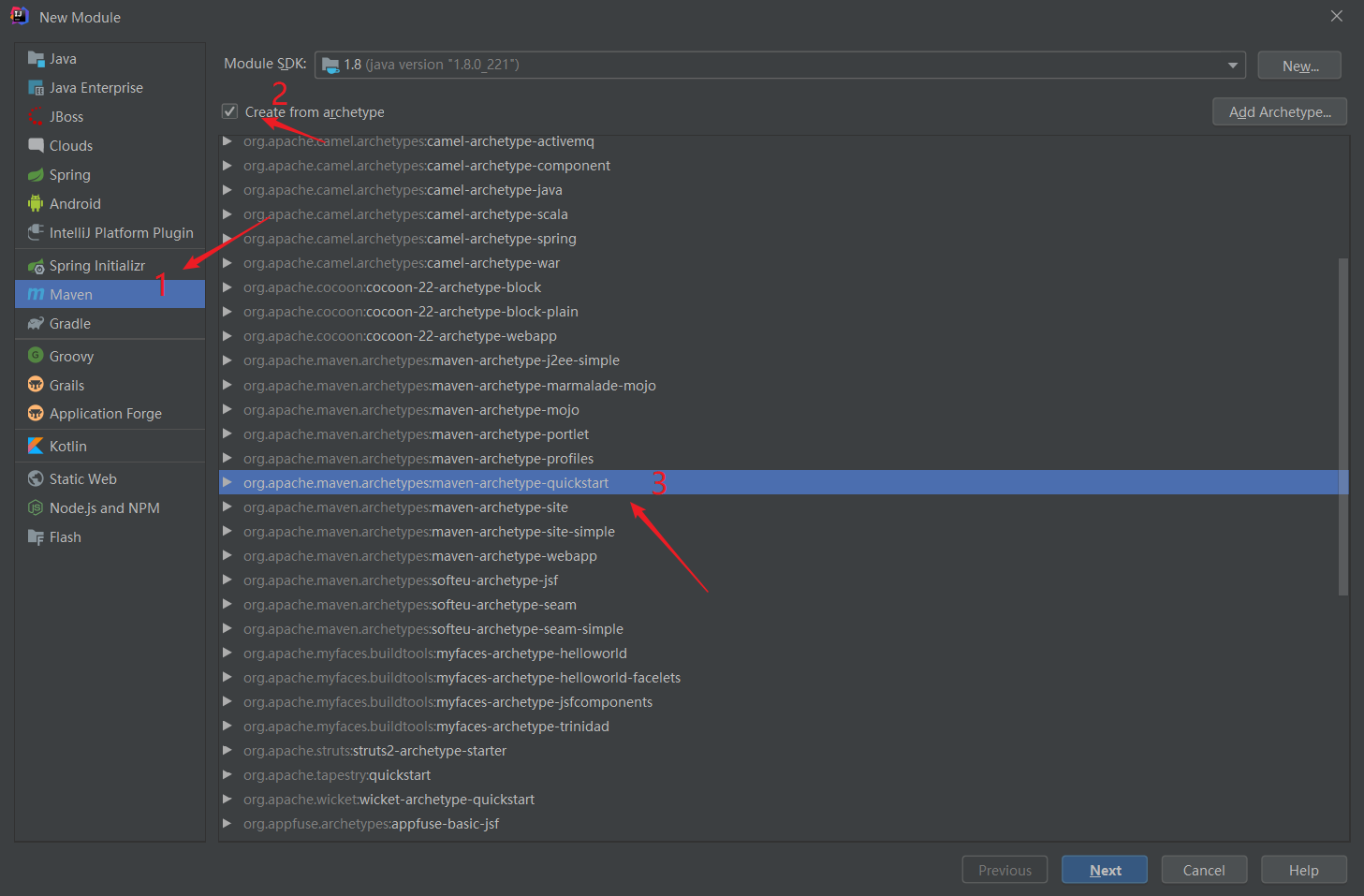Click the Android robot icon
Image resolution: width=1364 pixels, height=896 pixels.
[36, 204]
